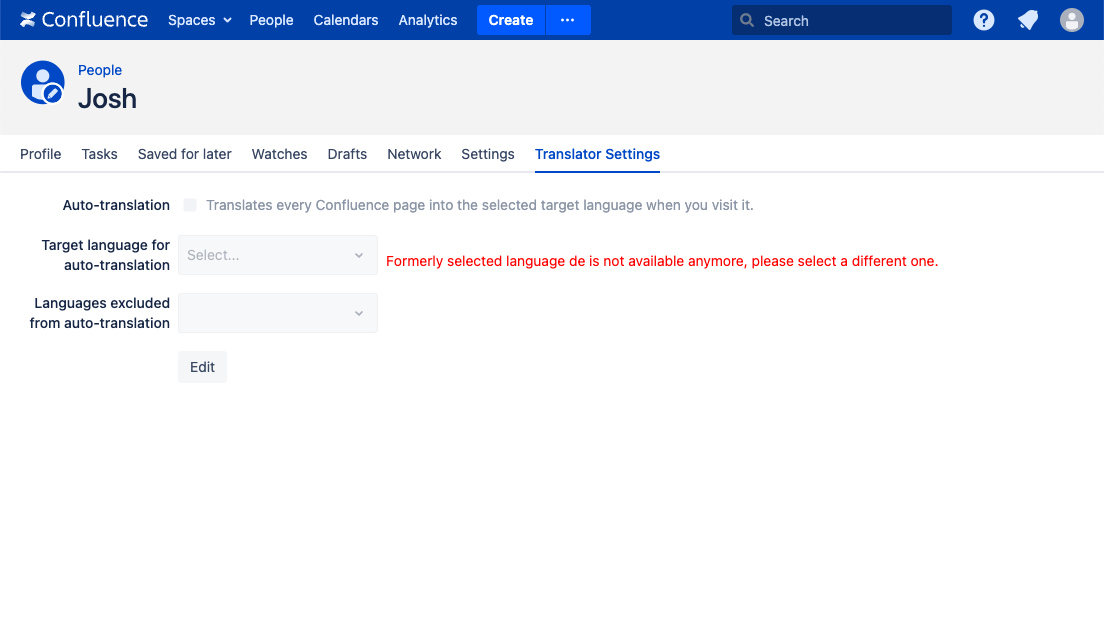Screen dimensions: 1104x638
Task: Open the Spaces navigation dropdown
Action: 199,20
